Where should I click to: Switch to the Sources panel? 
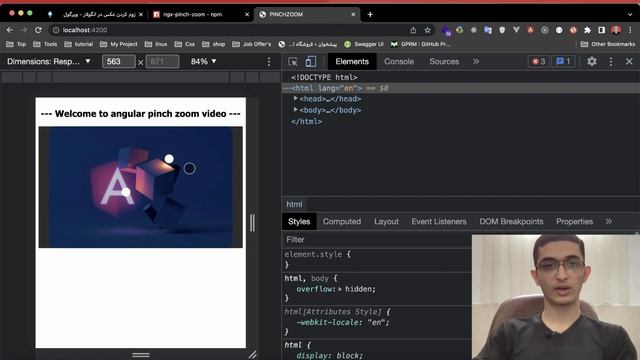click(x=444, y=62)
